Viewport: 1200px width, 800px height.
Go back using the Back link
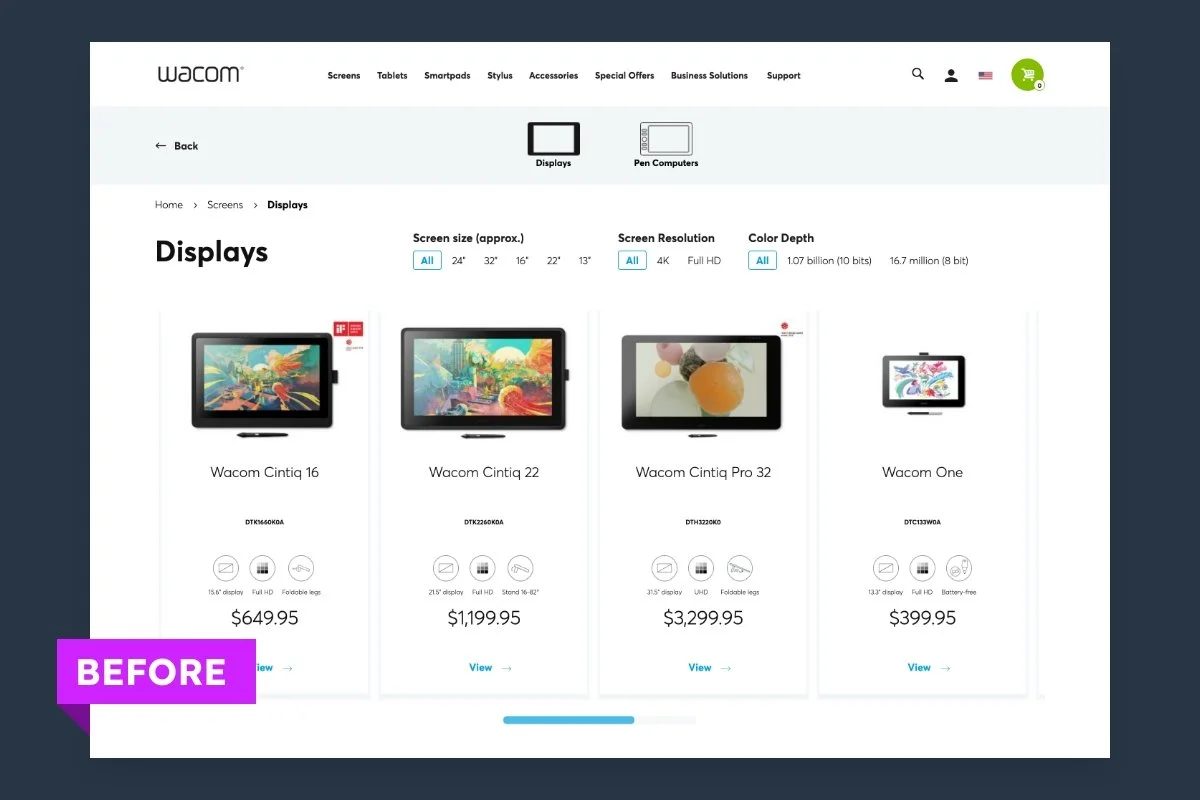(x=177, y=146)
